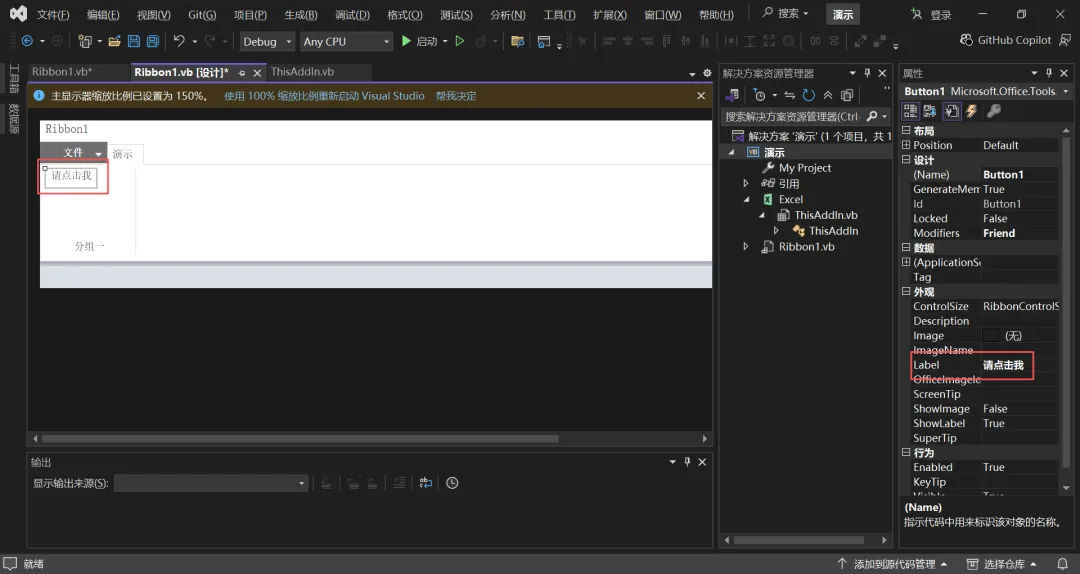
Task: Open the 工具(T) menu
Action: click(559, 14)
